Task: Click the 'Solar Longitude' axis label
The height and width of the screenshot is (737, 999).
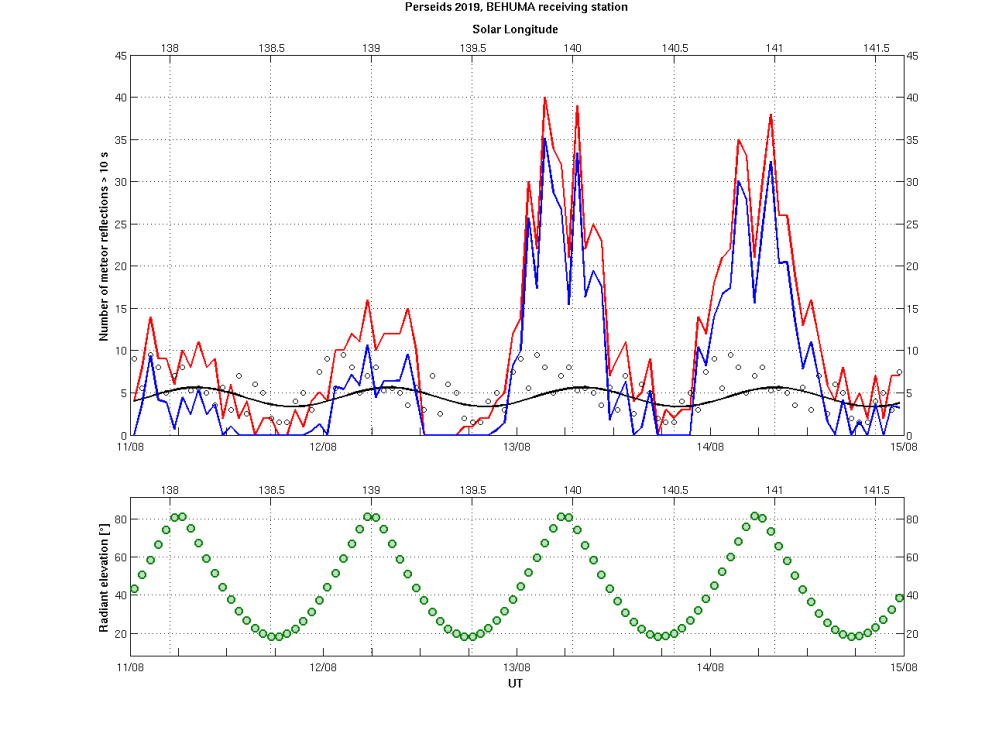Action: [x=513, y=30]
